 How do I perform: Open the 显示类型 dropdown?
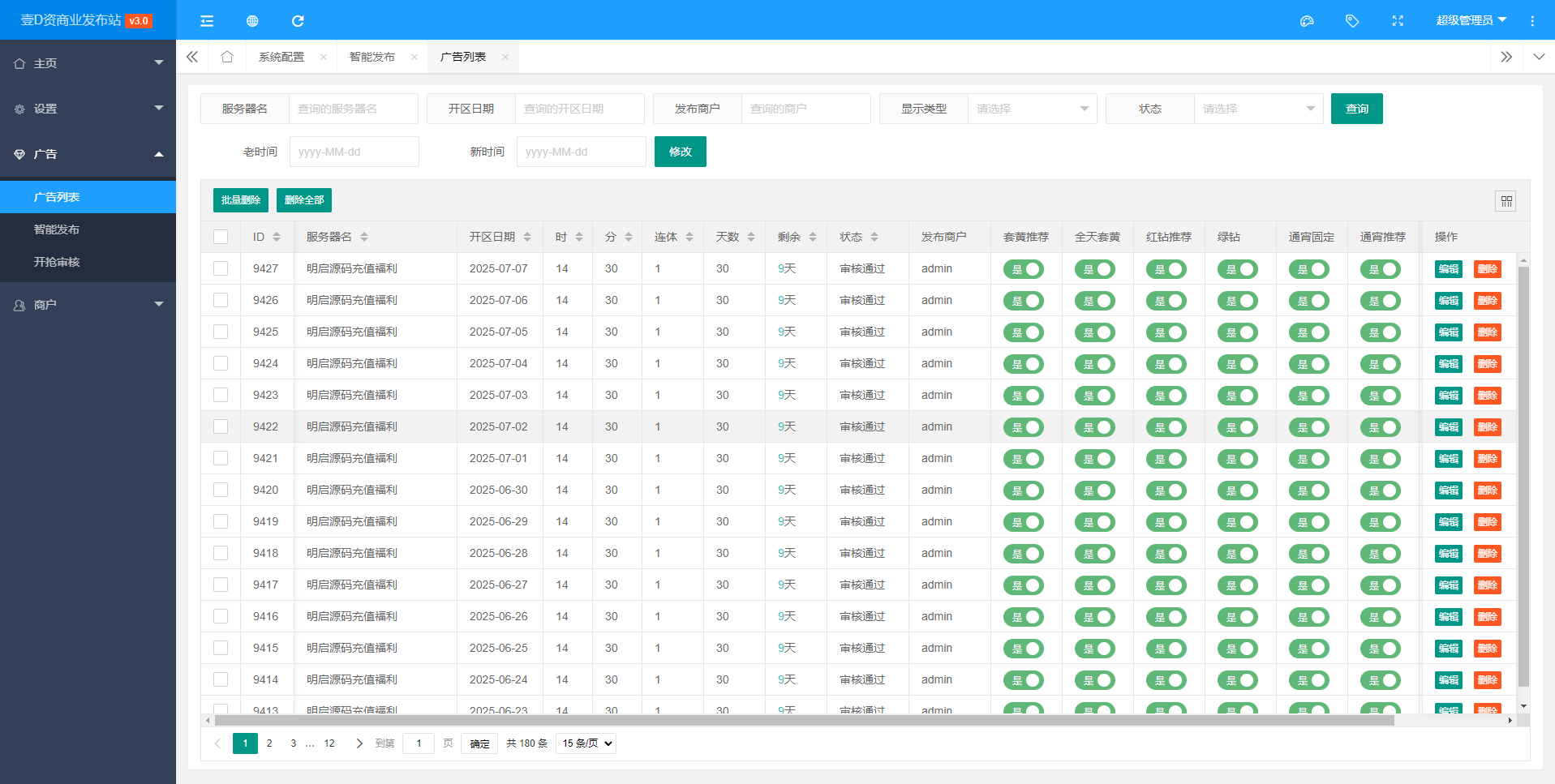click(x=1032, y=109)
